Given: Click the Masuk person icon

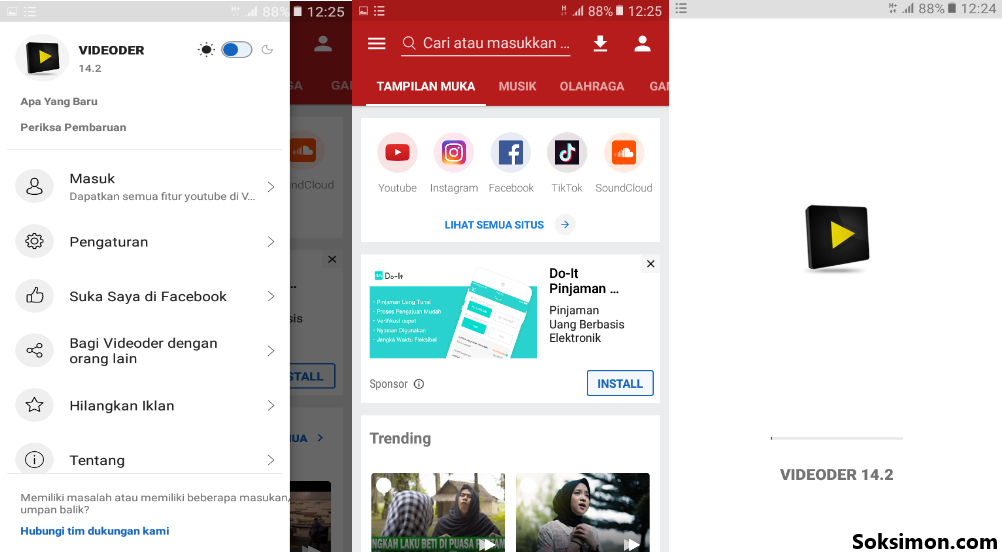Looking at the screenshot, I should coord(35,187).
